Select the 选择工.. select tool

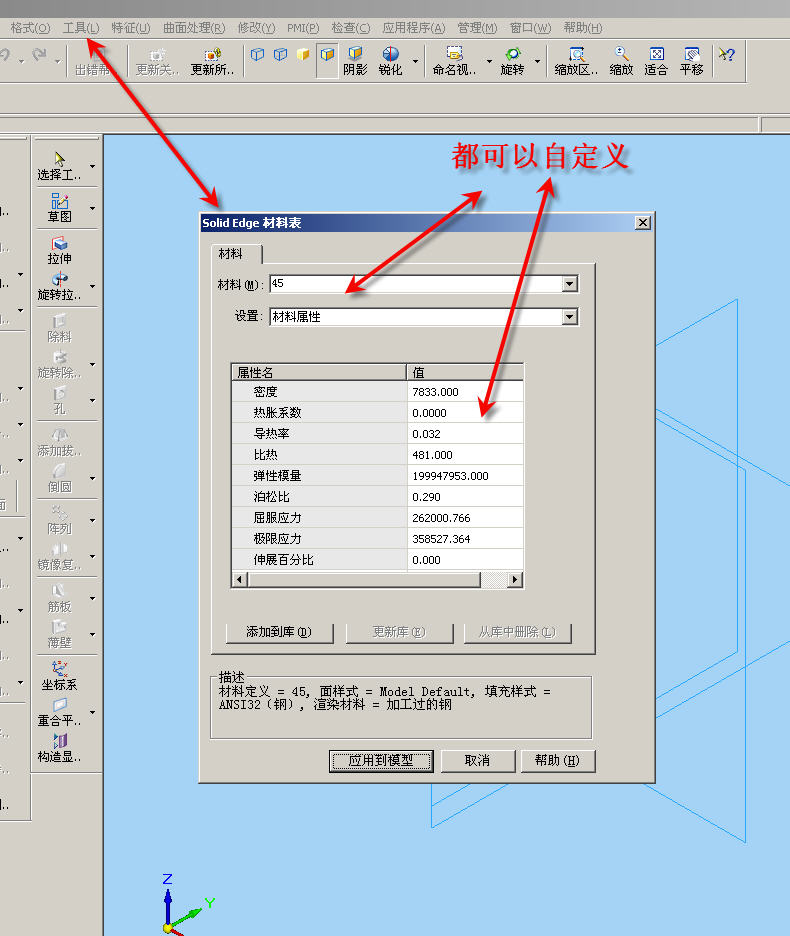tap(59, 166)
